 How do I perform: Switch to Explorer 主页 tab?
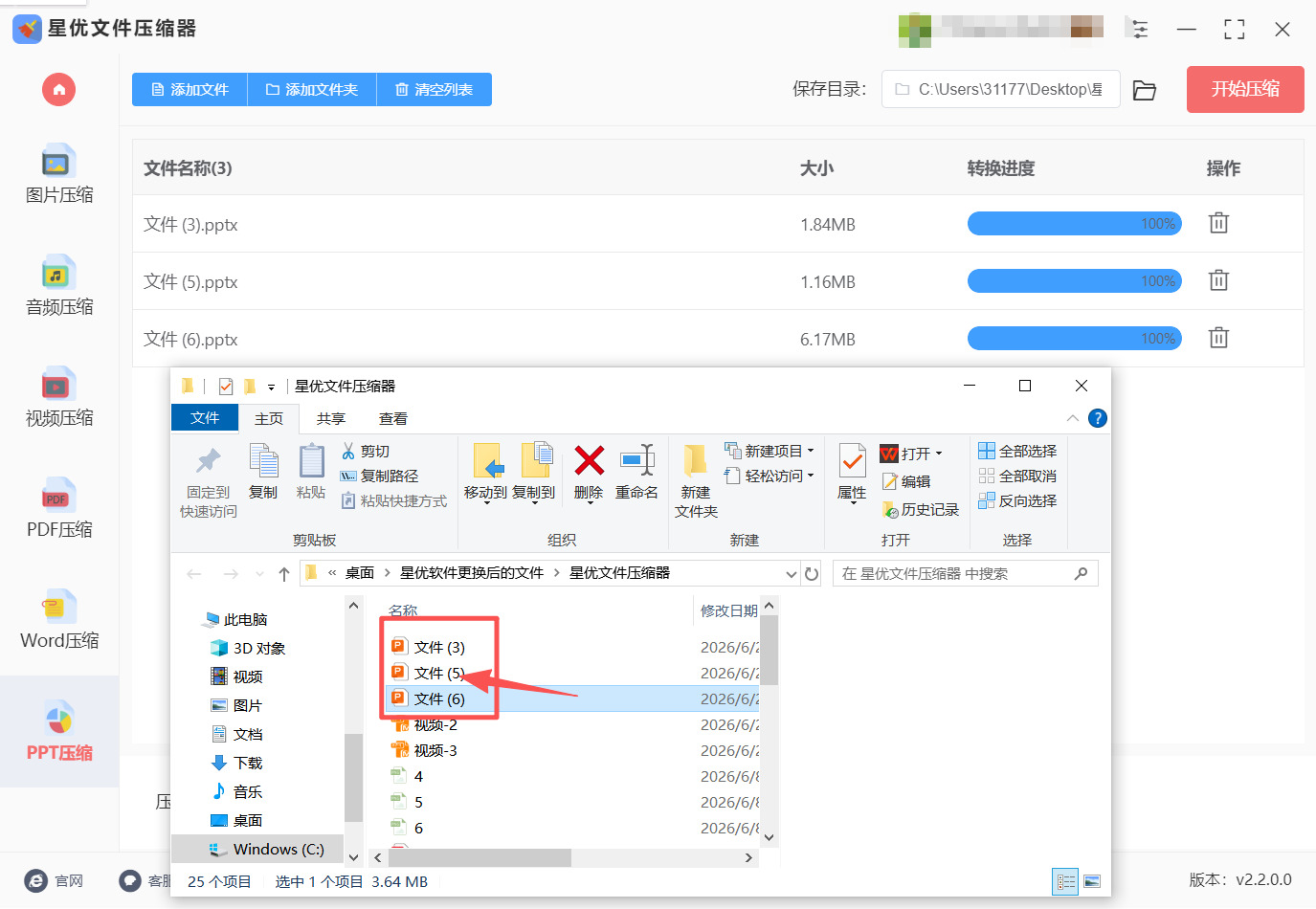269,419
